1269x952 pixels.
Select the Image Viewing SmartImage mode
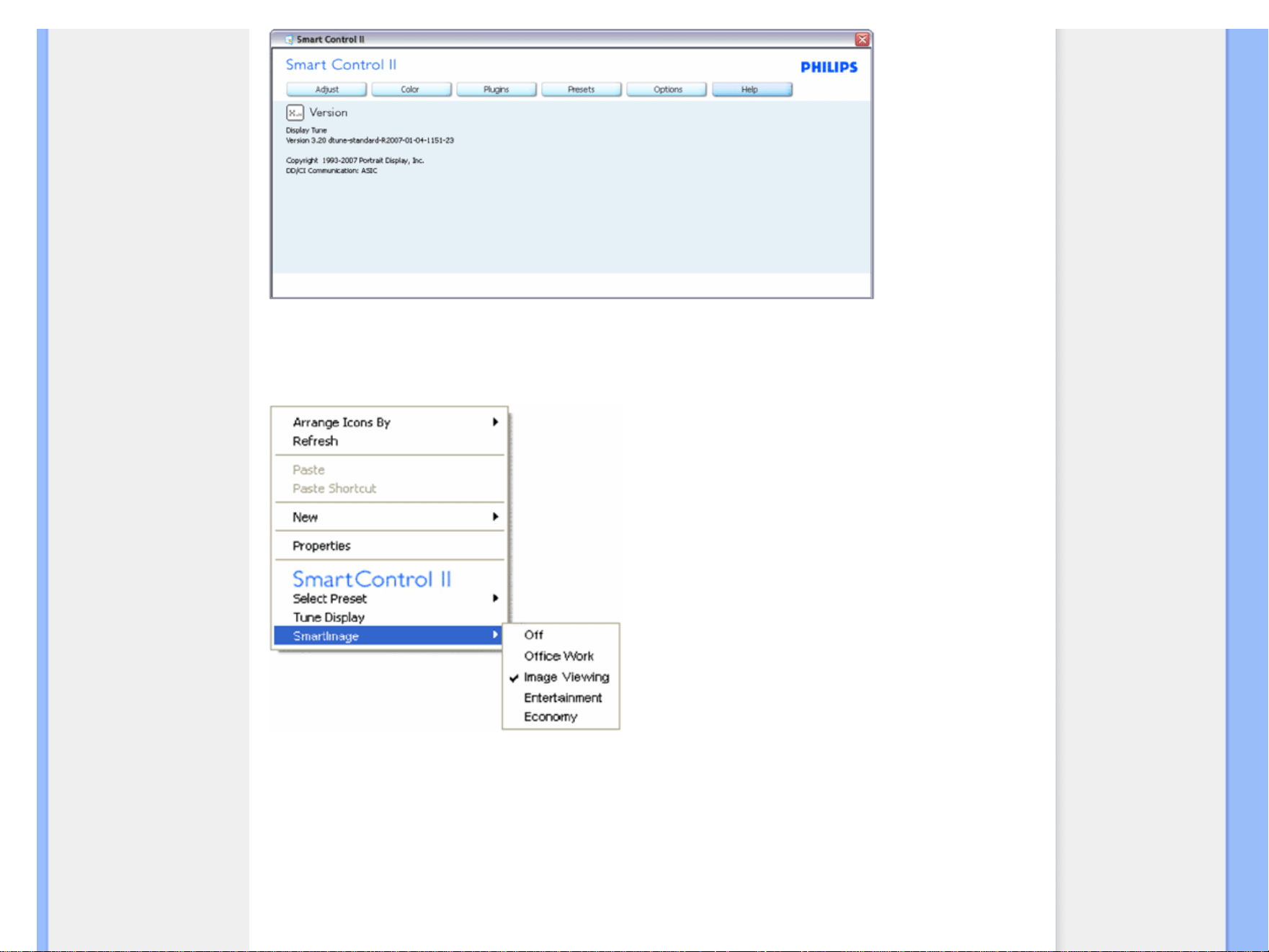(x=561, y=677)
